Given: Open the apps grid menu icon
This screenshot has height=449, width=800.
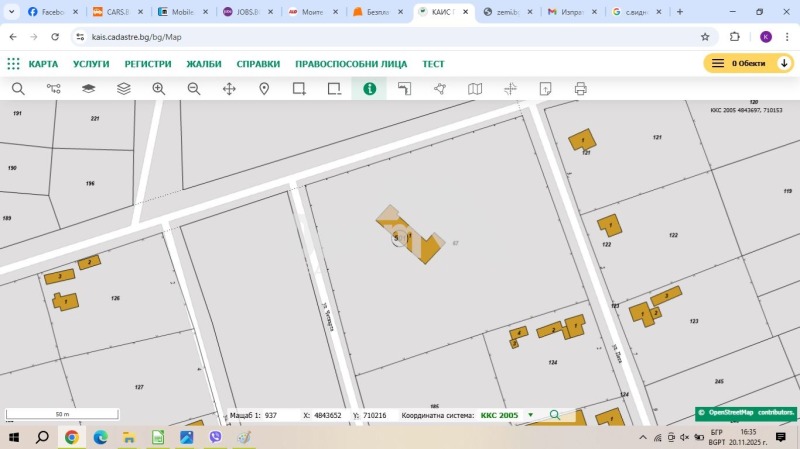Looking at the screenshot, I should [13, 64].
